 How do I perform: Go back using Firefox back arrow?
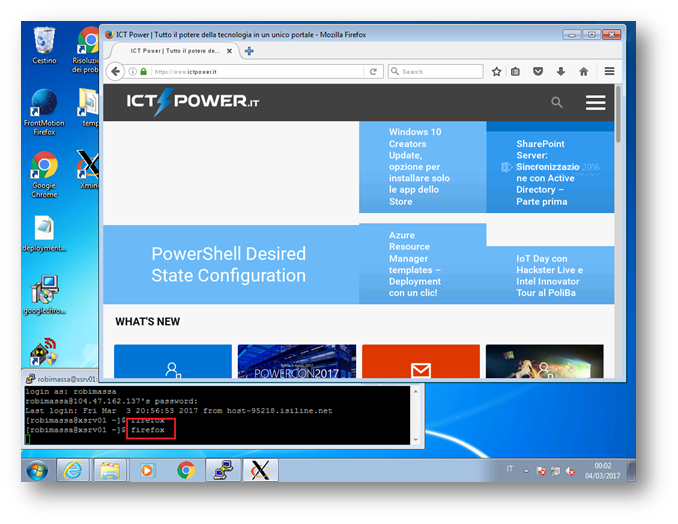[115, 71]
